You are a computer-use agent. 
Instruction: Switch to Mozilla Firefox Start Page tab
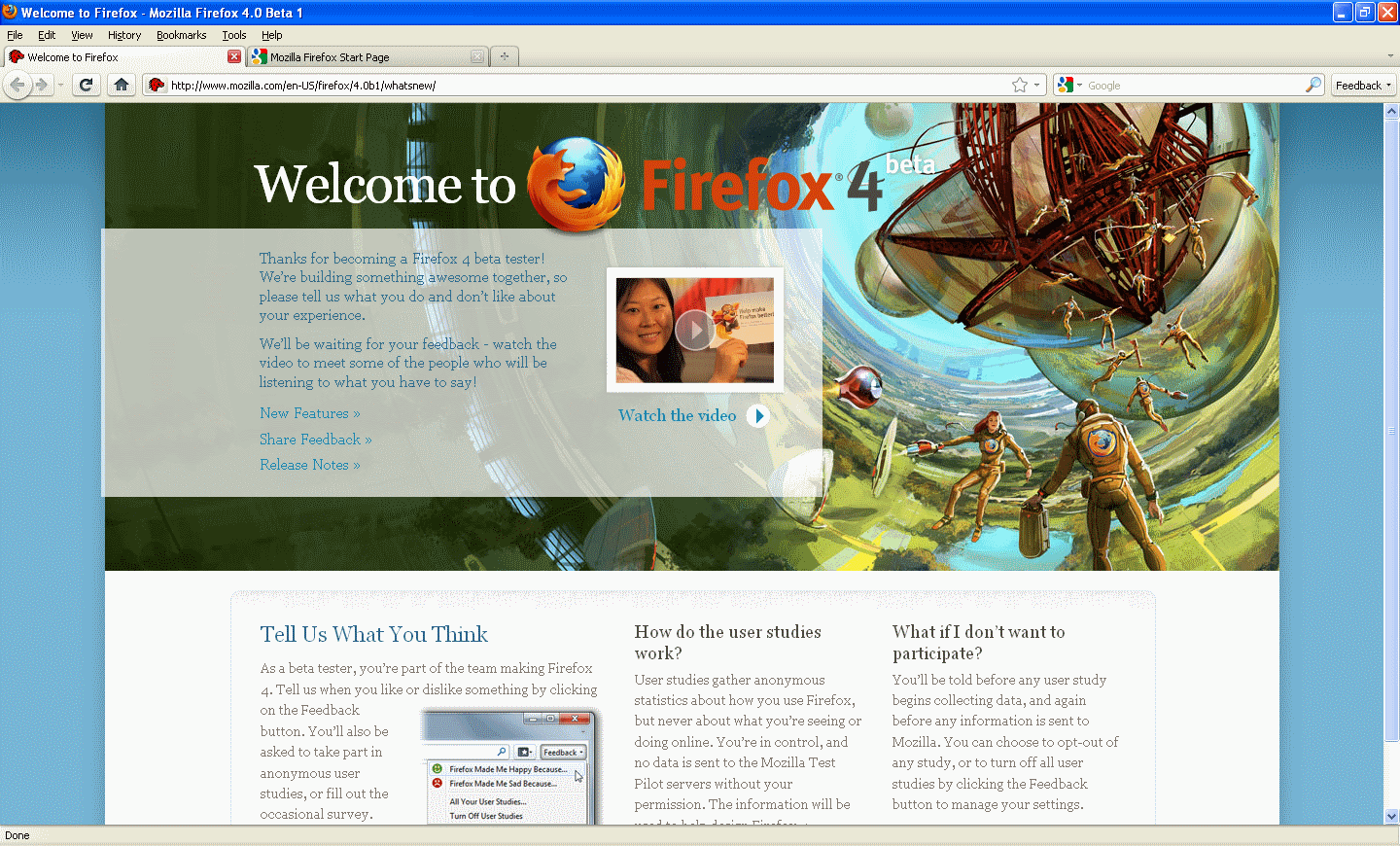pyautogui.click(x=360, y=57)
